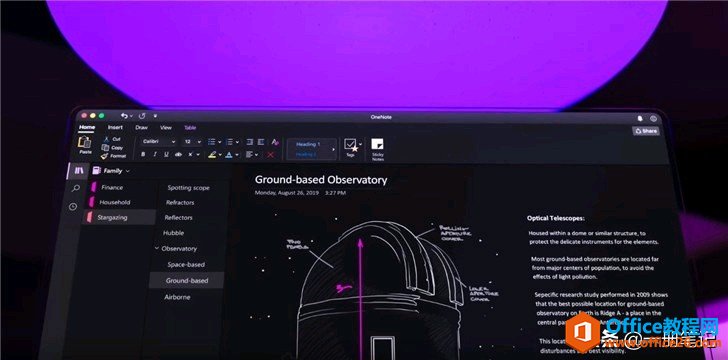The width and height of the screenshot is (728, 360).
Task: Expand the Family notebook chevron
Action: point(128,171)
